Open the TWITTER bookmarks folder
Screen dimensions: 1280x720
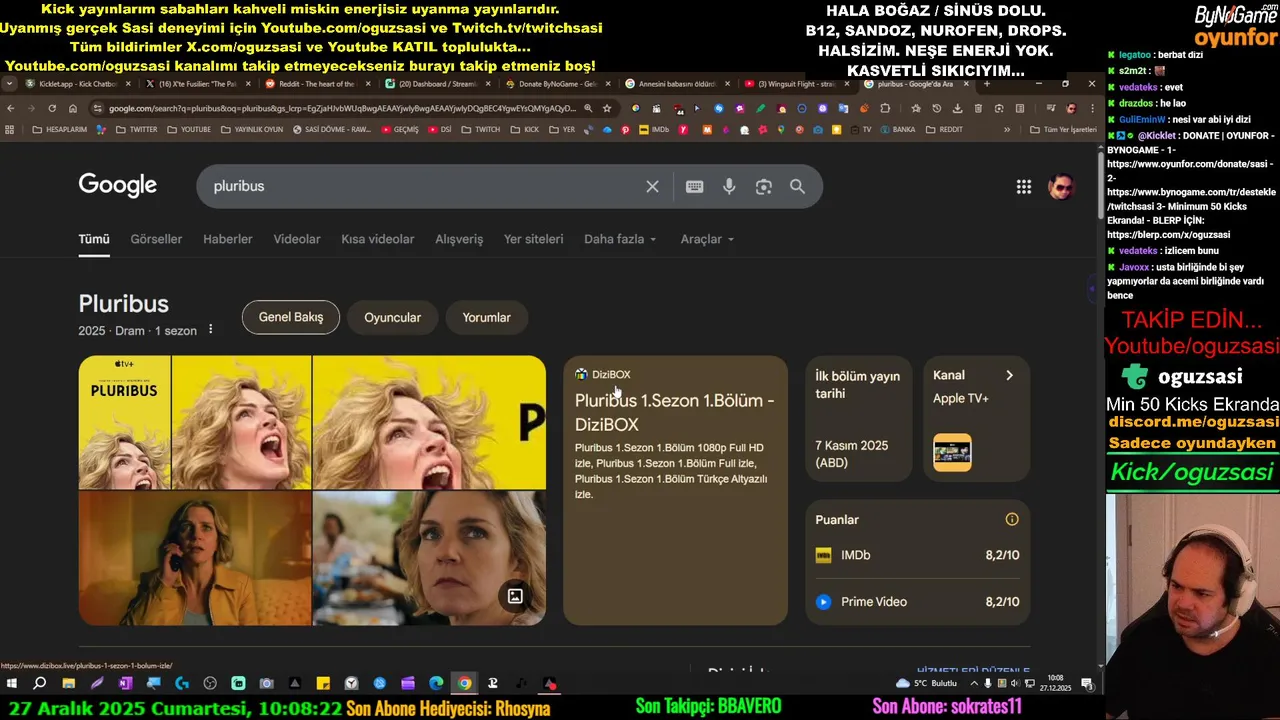point(136,129)
